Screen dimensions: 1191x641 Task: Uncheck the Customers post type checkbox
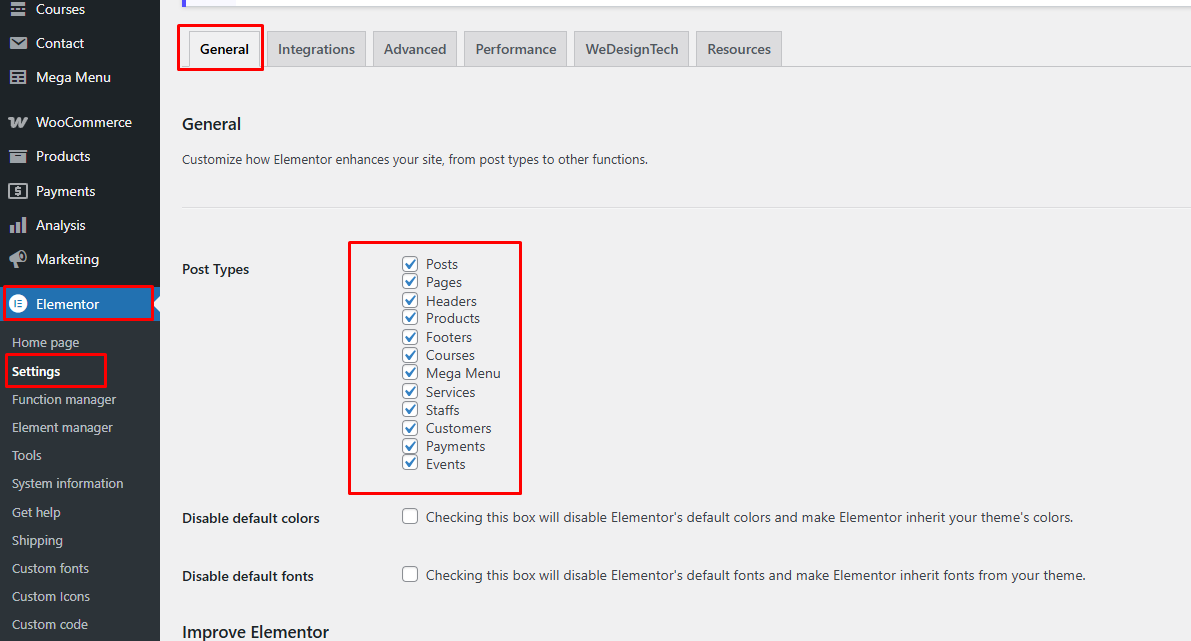tap(410, 428)
